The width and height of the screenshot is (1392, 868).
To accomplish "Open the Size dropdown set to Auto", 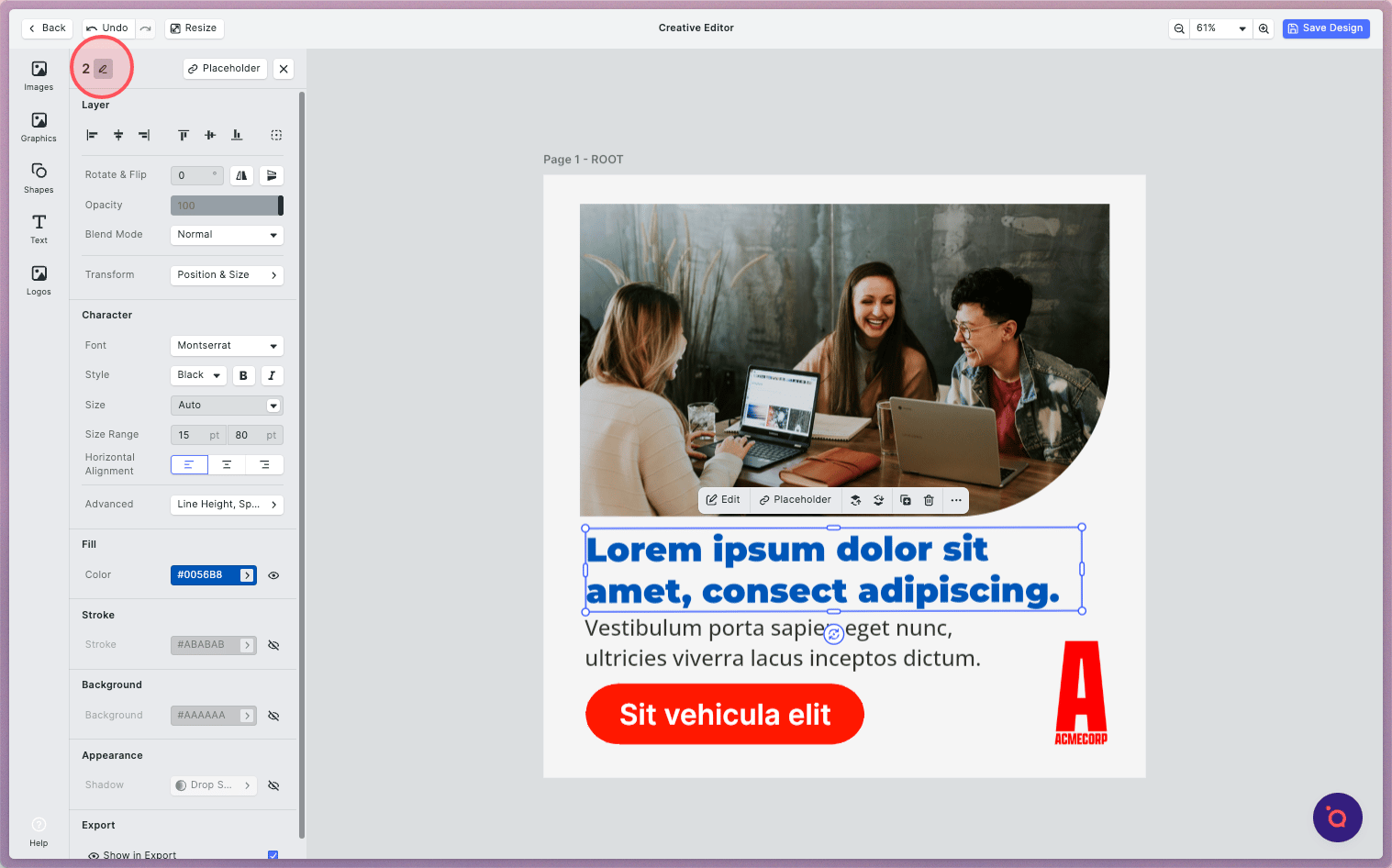I will click(227, 406).
